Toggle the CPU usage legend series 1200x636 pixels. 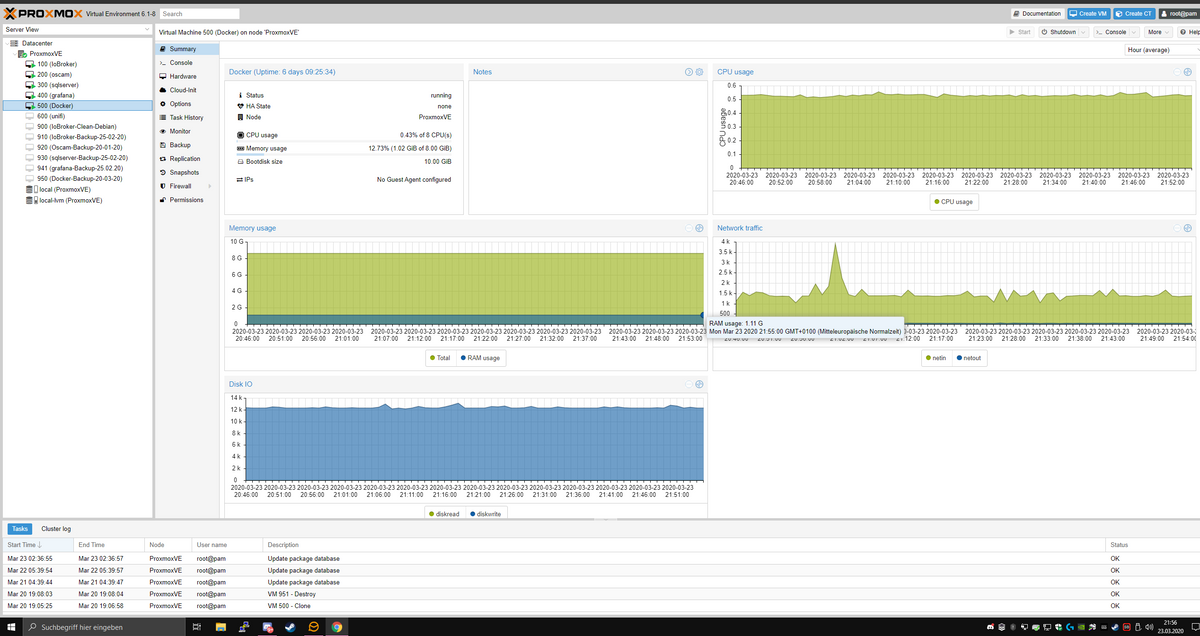click(953, 202)
